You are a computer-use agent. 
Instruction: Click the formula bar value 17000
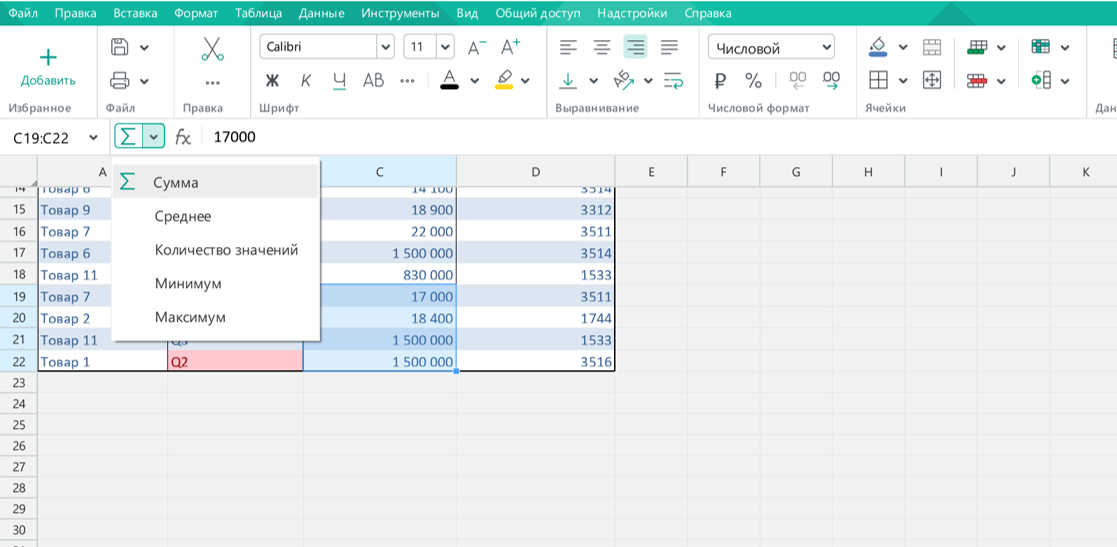(x=234, y=137)
